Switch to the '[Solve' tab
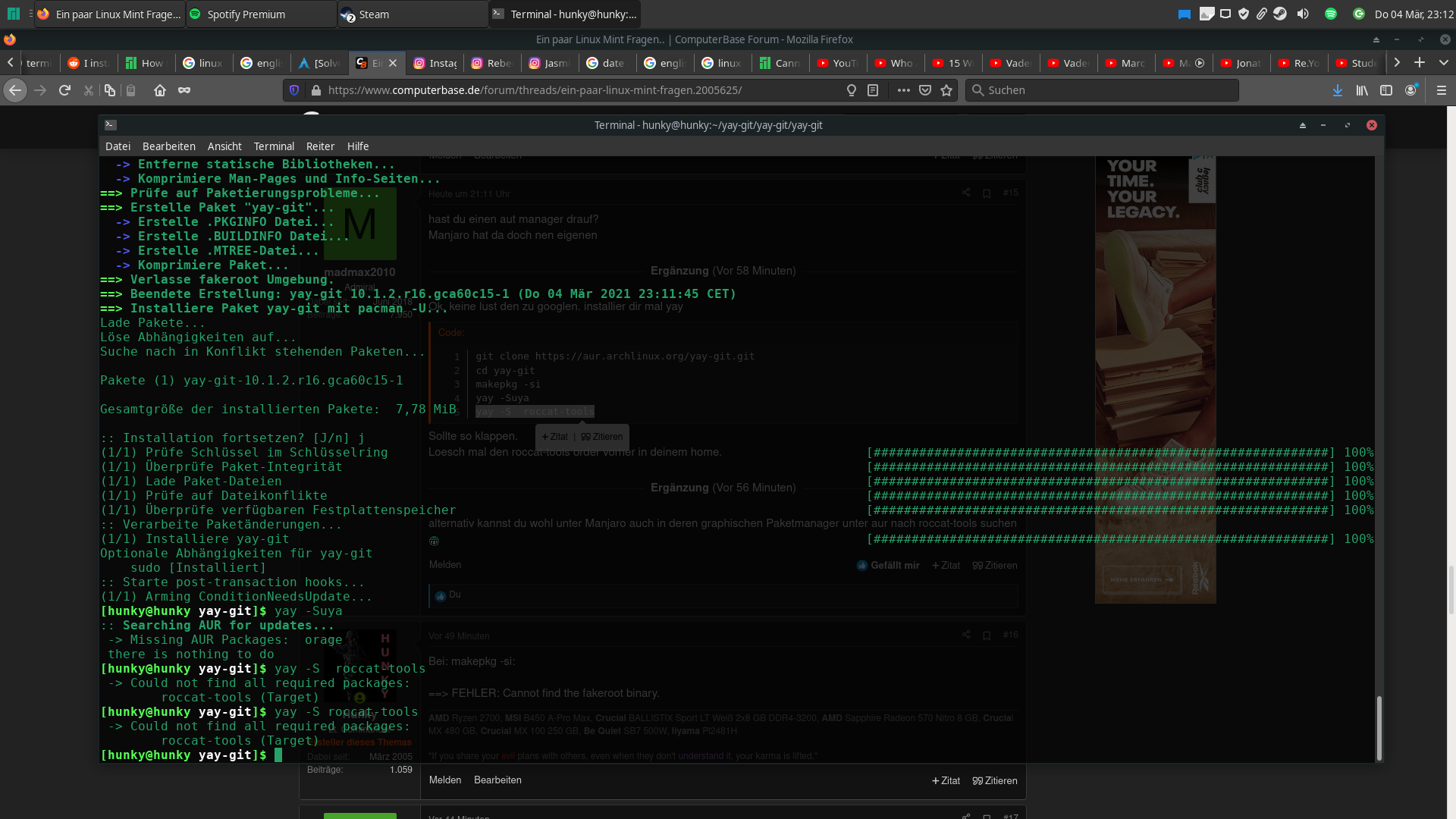The height and width of the screenshot is (819, 1456). point(320,63)
